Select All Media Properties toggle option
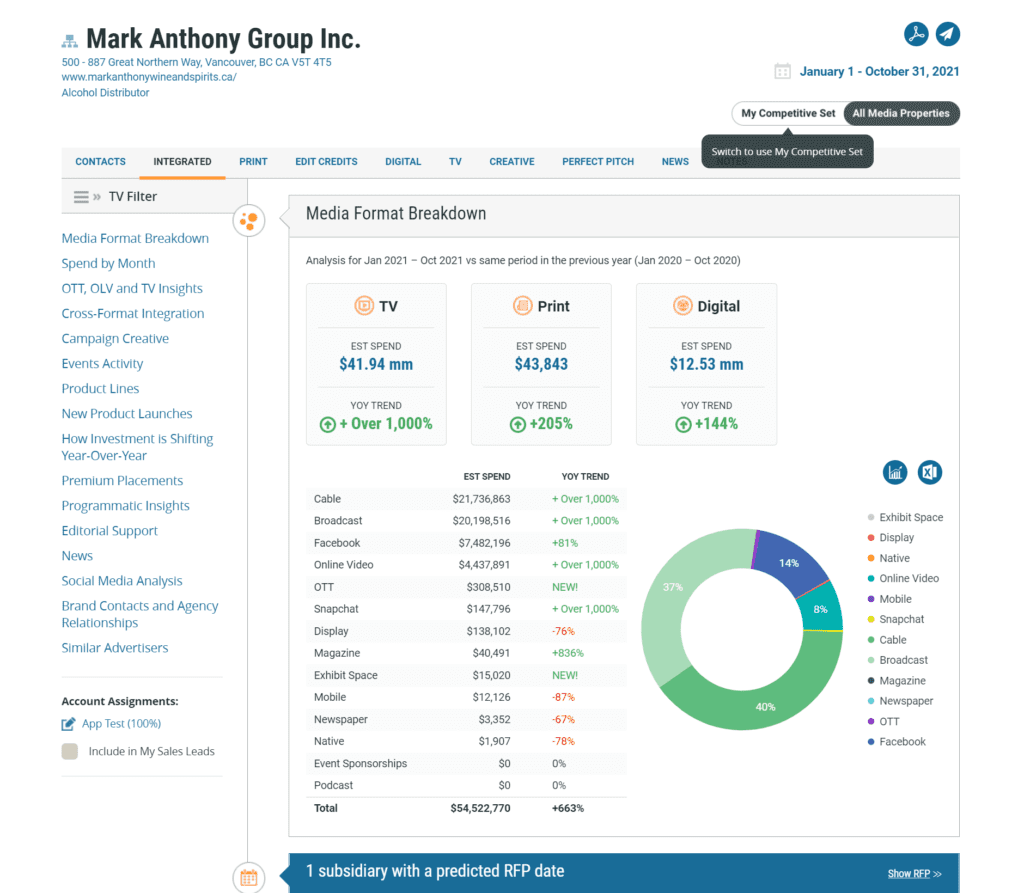 click(x=901, y=113)
